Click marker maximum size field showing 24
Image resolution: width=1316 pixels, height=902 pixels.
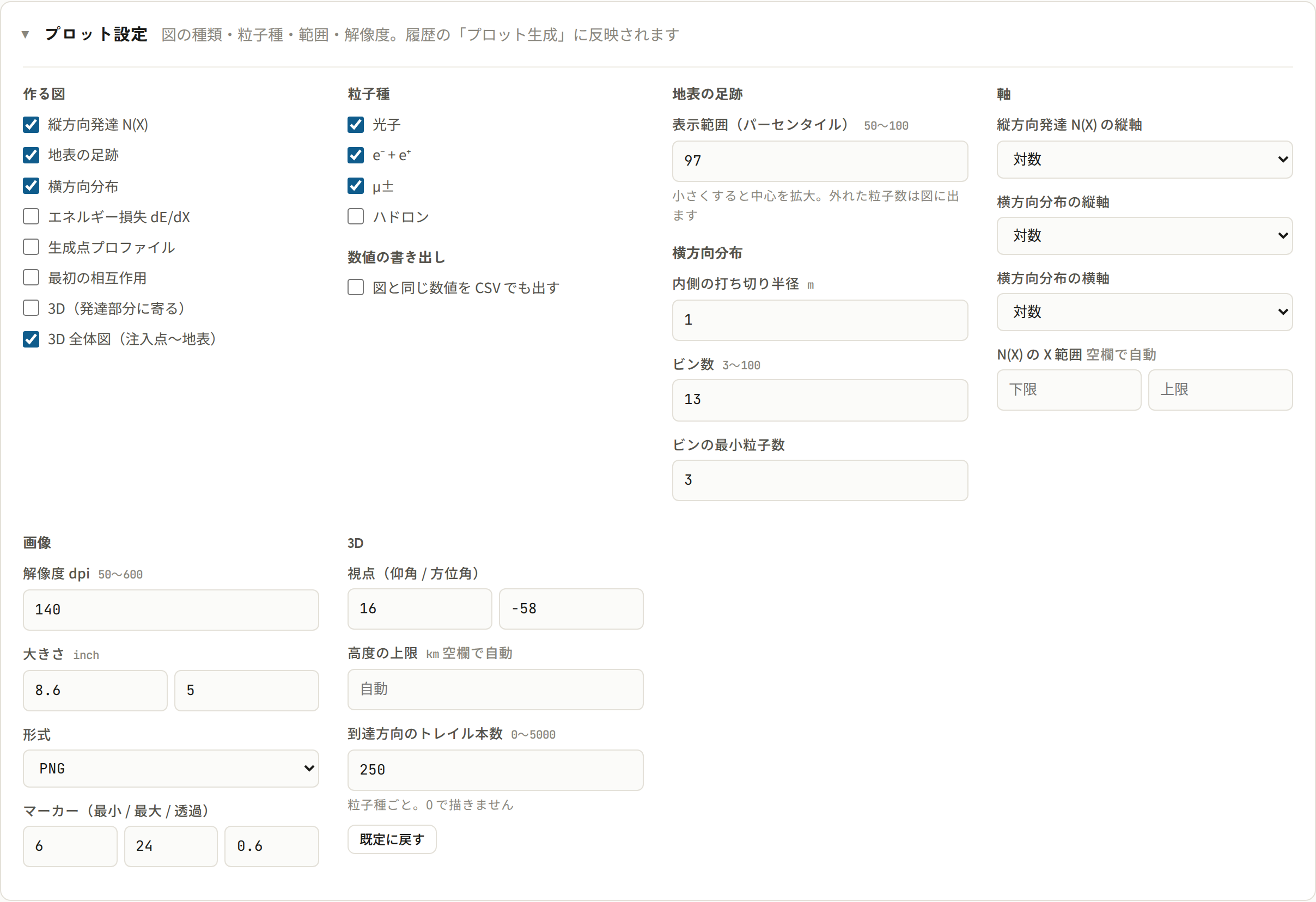pos(170,846)
